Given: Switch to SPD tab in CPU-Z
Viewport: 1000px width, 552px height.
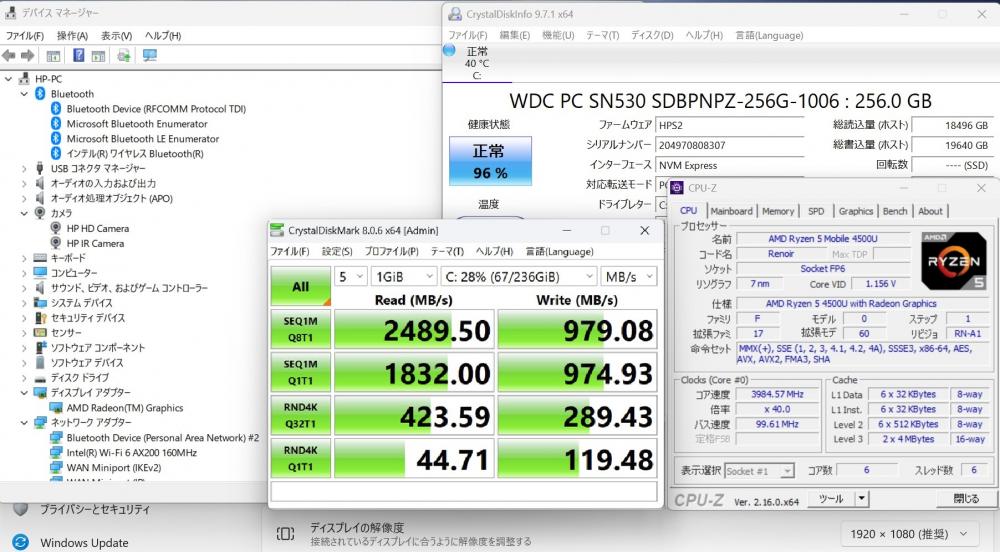Looking at the screenshot, I should 816,211.
